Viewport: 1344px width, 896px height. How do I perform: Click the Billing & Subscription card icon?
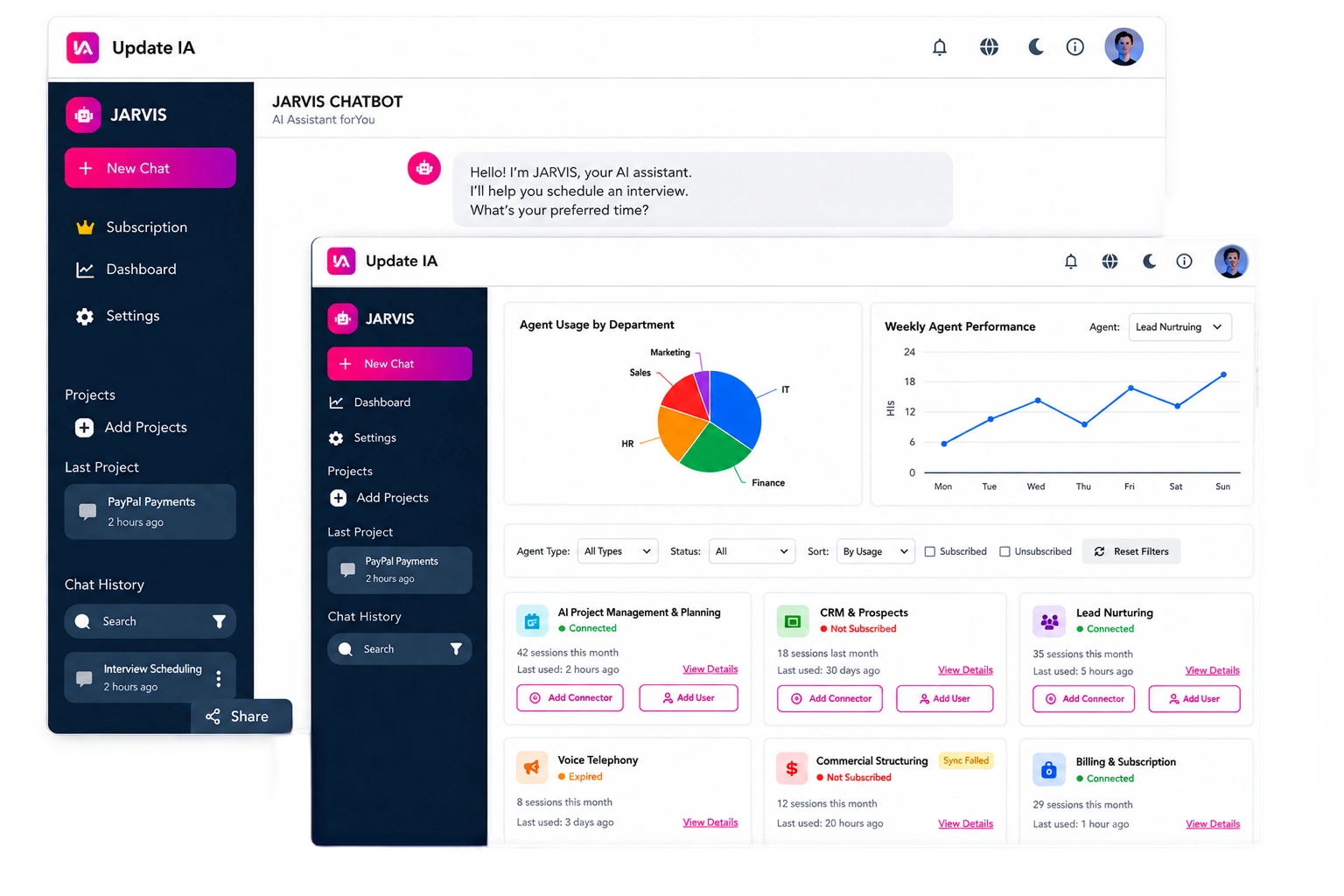click(x=1048, y=770)
